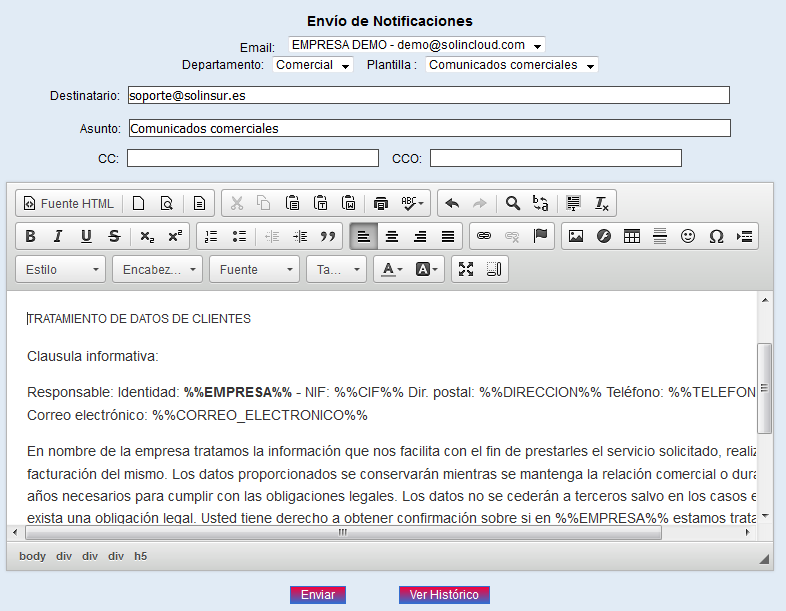Image resolution: width=786 pixels, height=611 pixels.
Task: Click the Enviar button
Action: click(318, 595)
